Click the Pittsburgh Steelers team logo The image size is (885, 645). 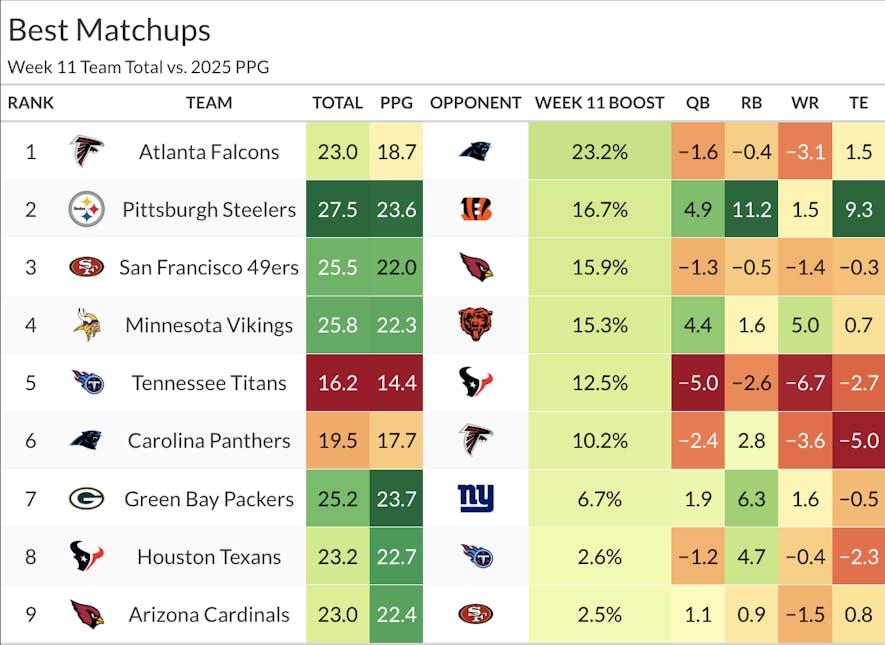coord(86,210)
